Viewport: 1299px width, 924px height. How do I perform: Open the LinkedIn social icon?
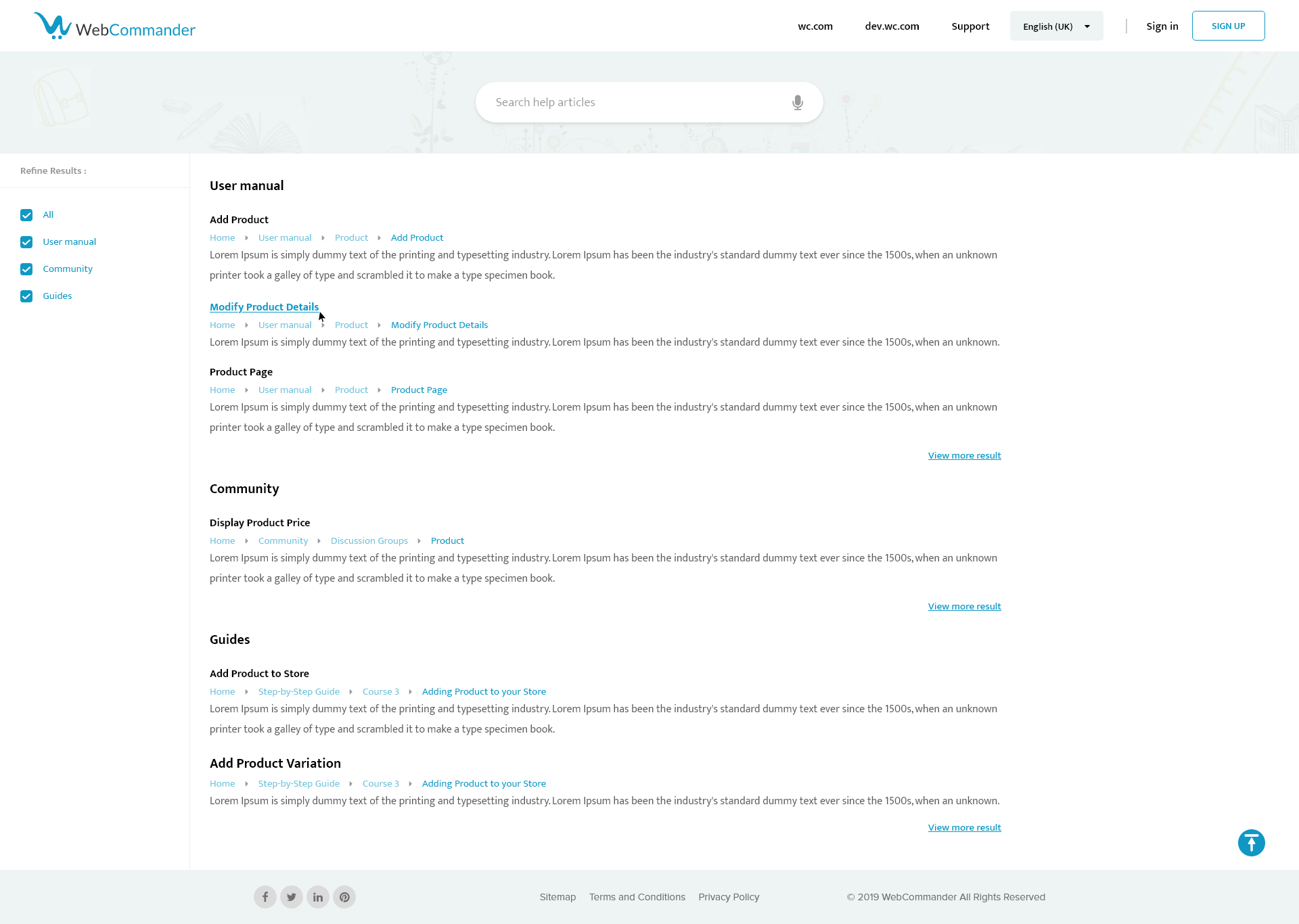(x=318, y=897)
